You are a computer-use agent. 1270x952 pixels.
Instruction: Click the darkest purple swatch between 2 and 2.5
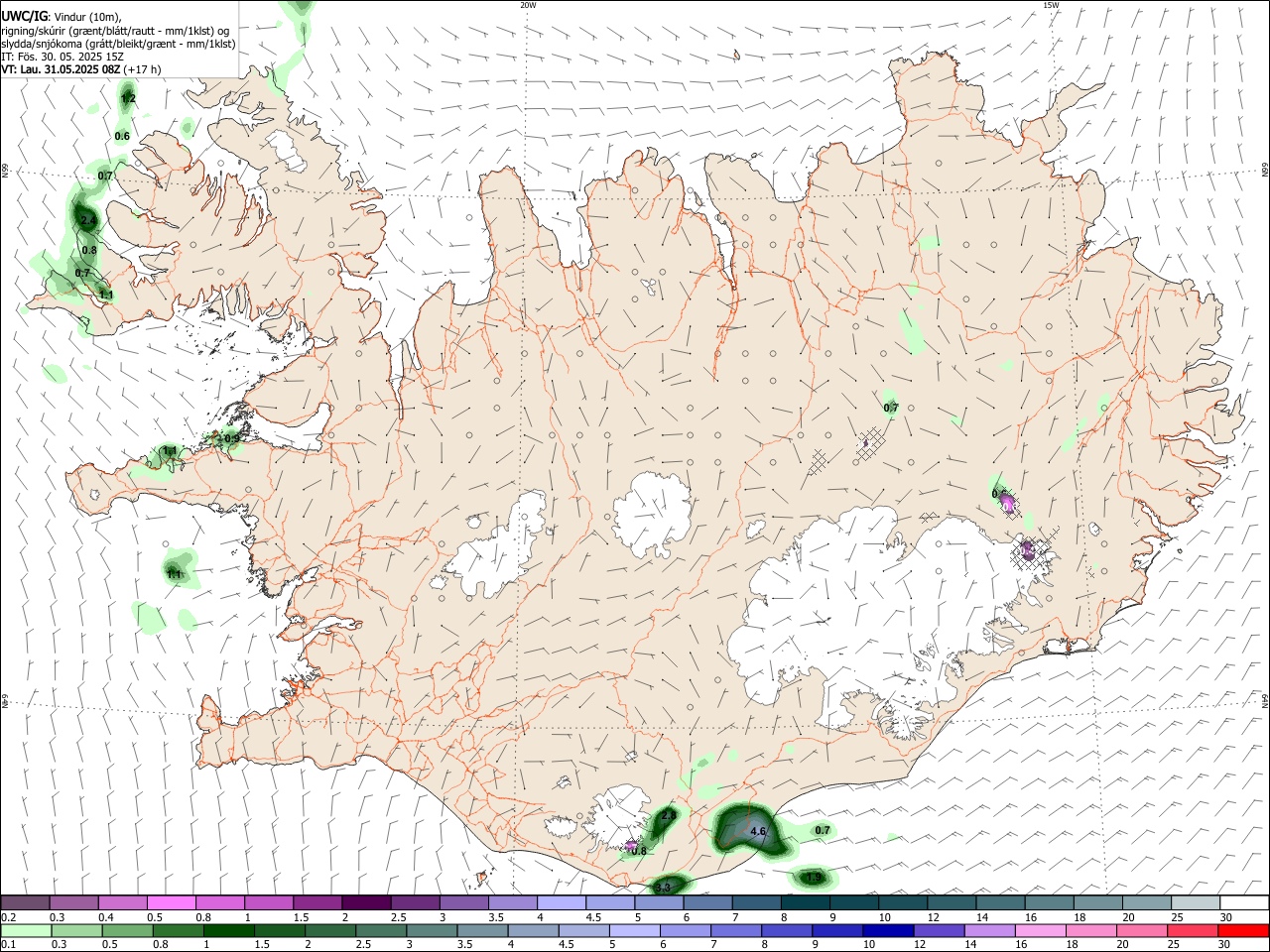point(366,902)
